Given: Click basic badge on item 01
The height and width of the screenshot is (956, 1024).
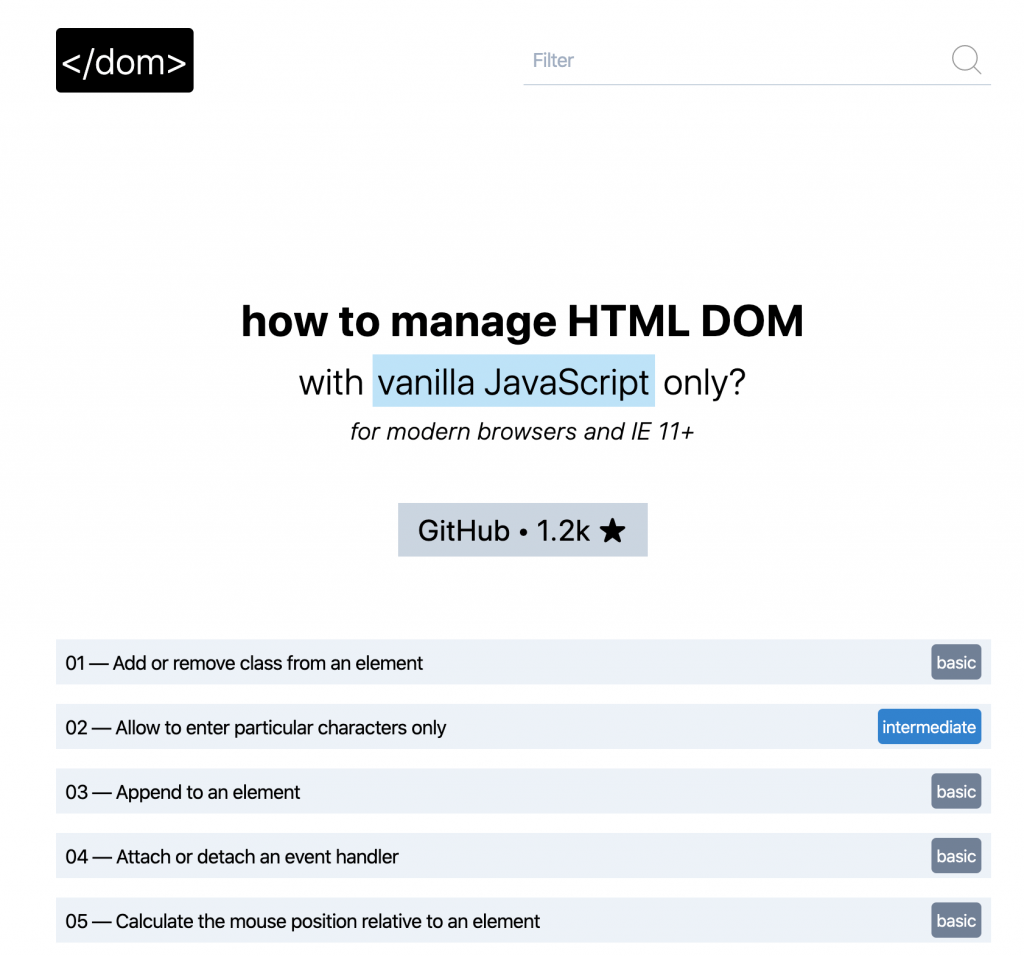Looking at the screenshot, I should (x=955, y=663).
